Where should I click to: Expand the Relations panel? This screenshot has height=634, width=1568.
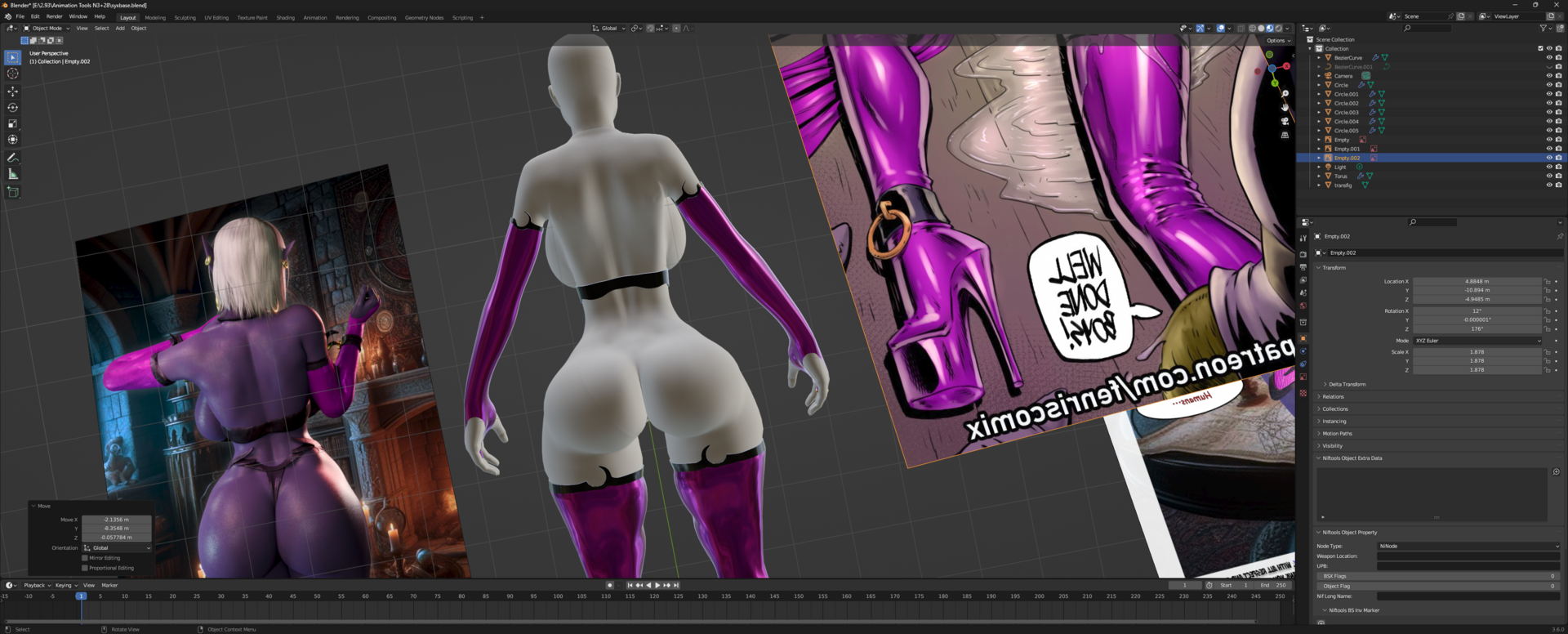click(x=1332, y=396)
